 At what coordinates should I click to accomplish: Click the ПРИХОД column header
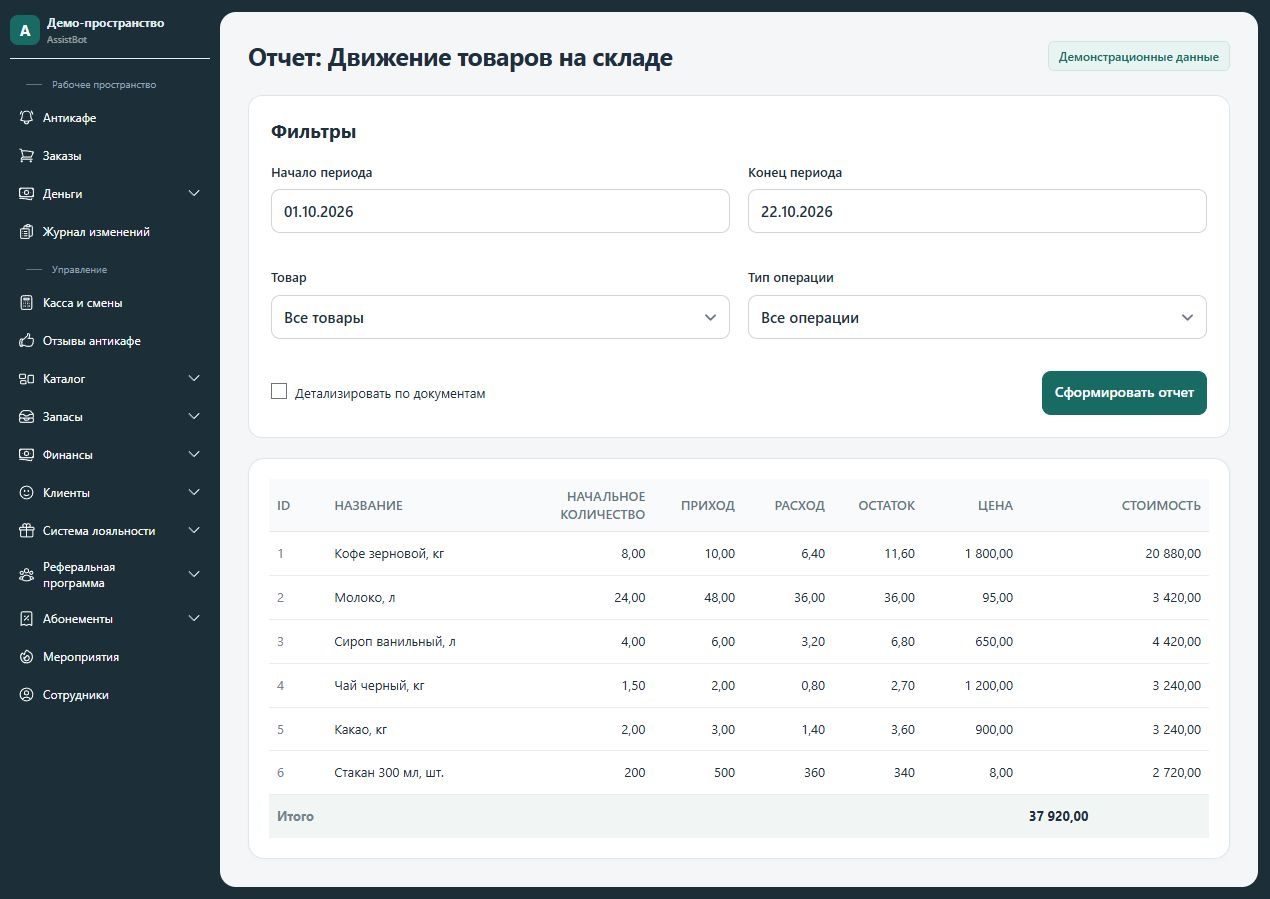[x=708, y=506]
